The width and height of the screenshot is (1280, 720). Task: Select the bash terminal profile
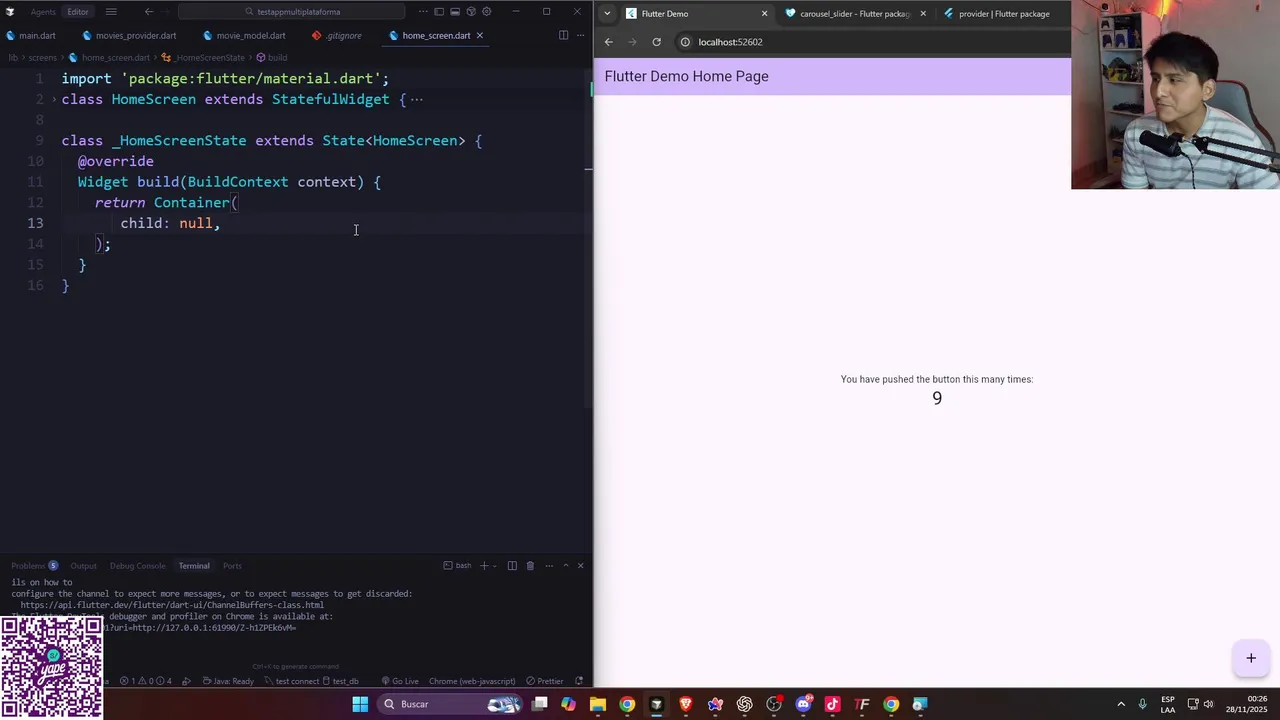coord(458,566)
